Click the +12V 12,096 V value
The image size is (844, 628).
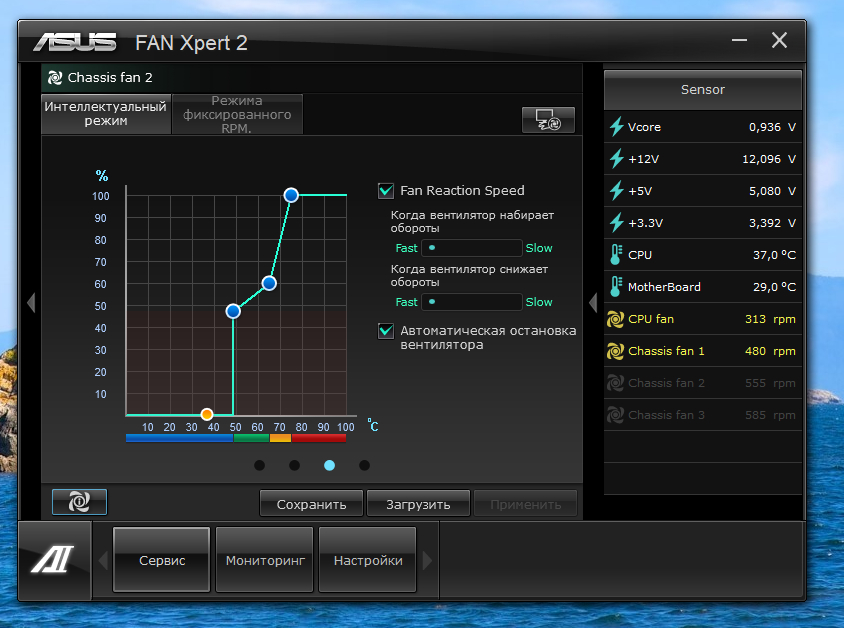tap(769, 159)
